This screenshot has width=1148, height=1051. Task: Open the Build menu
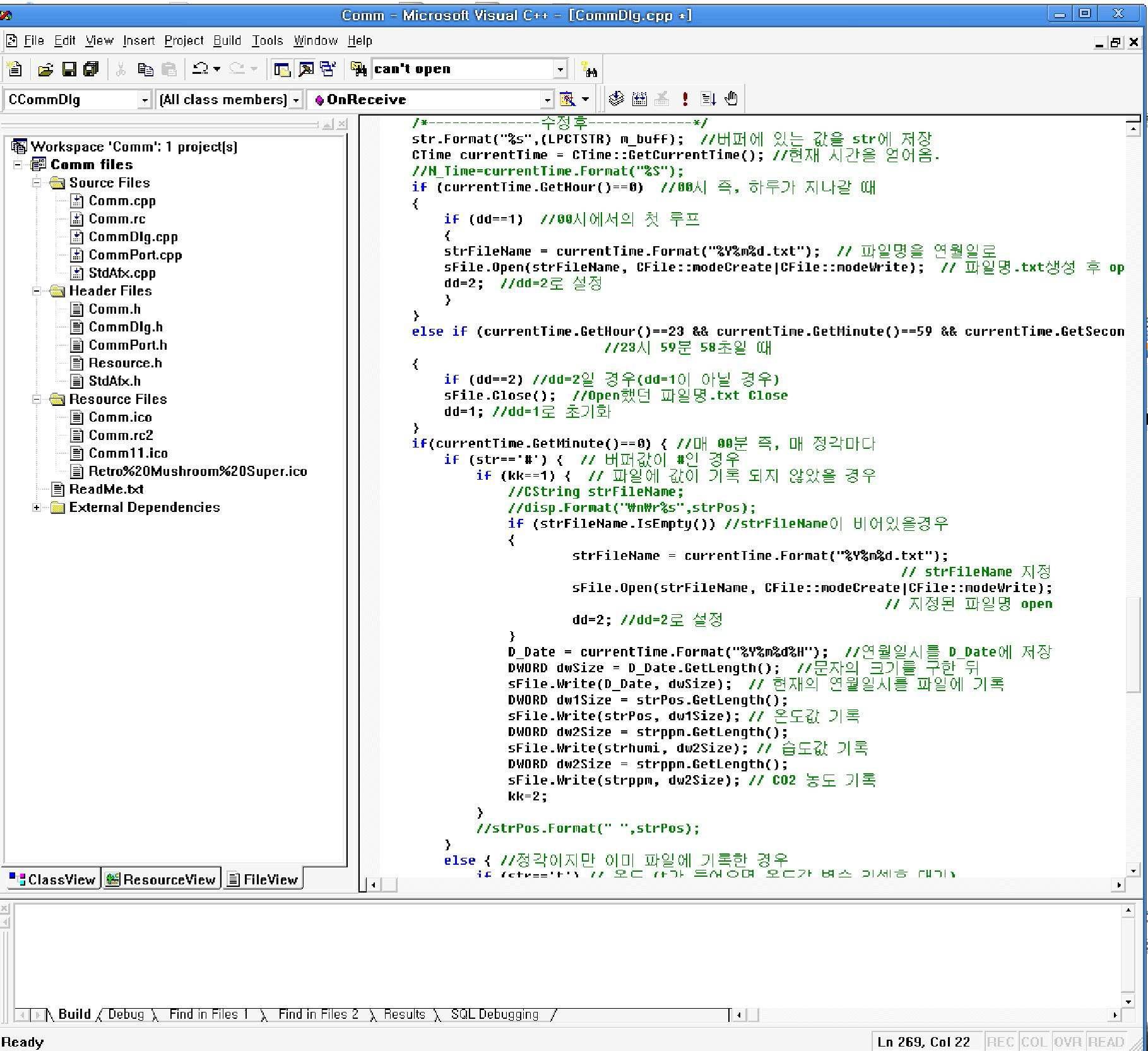[227, 41]
